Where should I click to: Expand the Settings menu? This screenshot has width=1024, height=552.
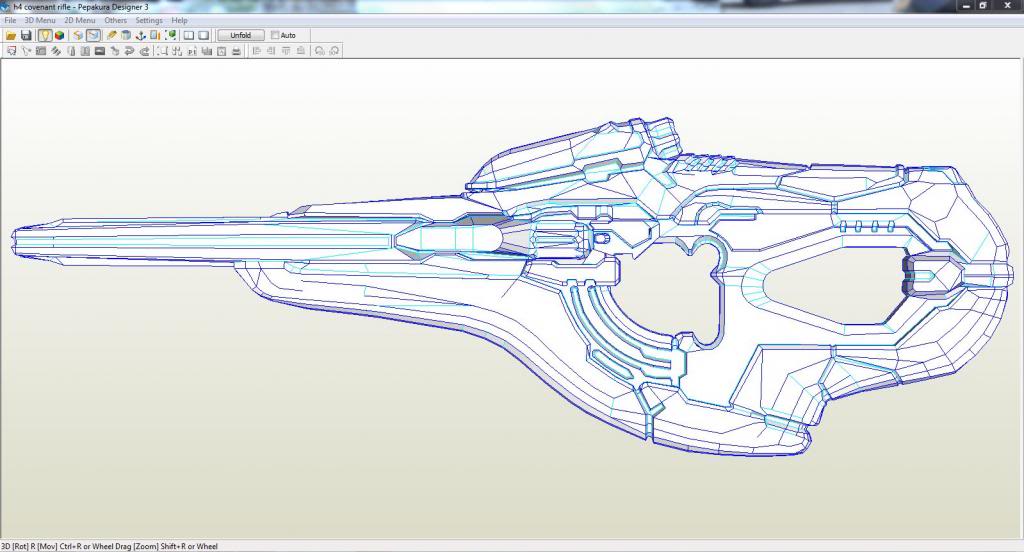[x=149, y=20]
